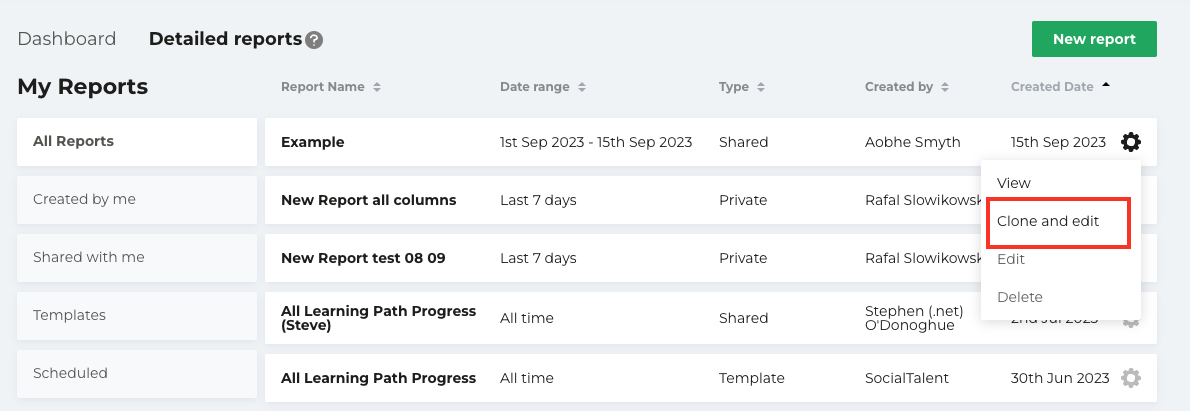Sort by Date range column arrows

click(x=582, y=87)
